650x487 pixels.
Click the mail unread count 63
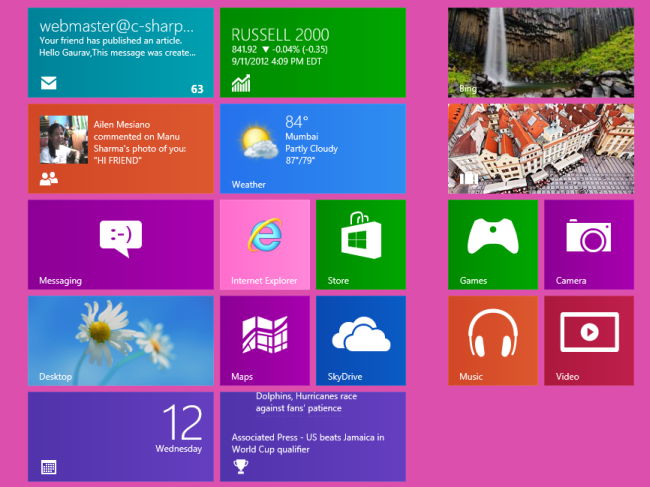[x=197, y=89]
